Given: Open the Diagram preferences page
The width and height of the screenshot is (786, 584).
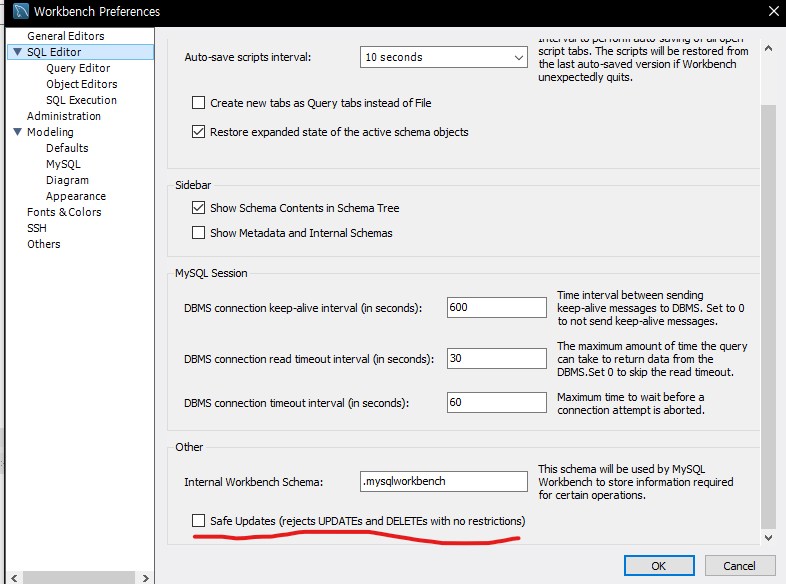Looking at the screenshot, I should click(67, 180).
